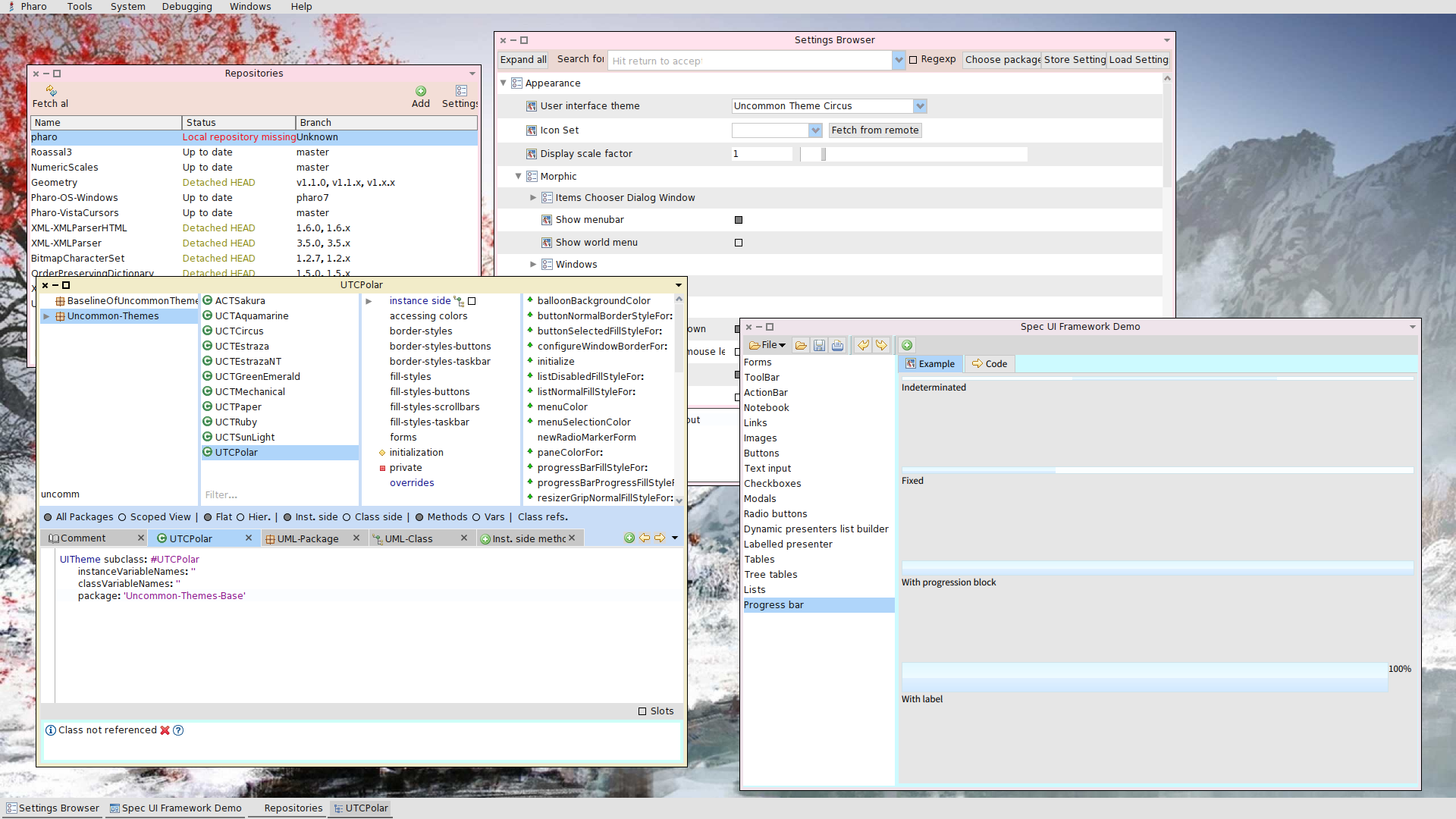Click the green add icon in Spec demo toolbar
Screen dimensions: 1456x819
[x=907, y=346]
